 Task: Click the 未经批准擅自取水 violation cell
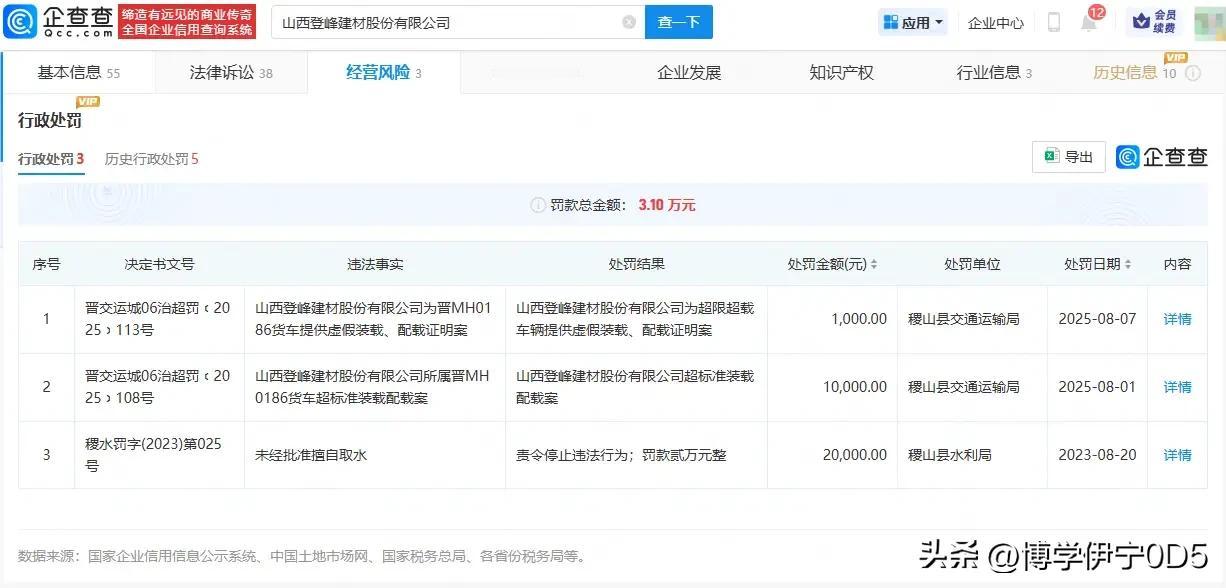[x=311, y=455]
